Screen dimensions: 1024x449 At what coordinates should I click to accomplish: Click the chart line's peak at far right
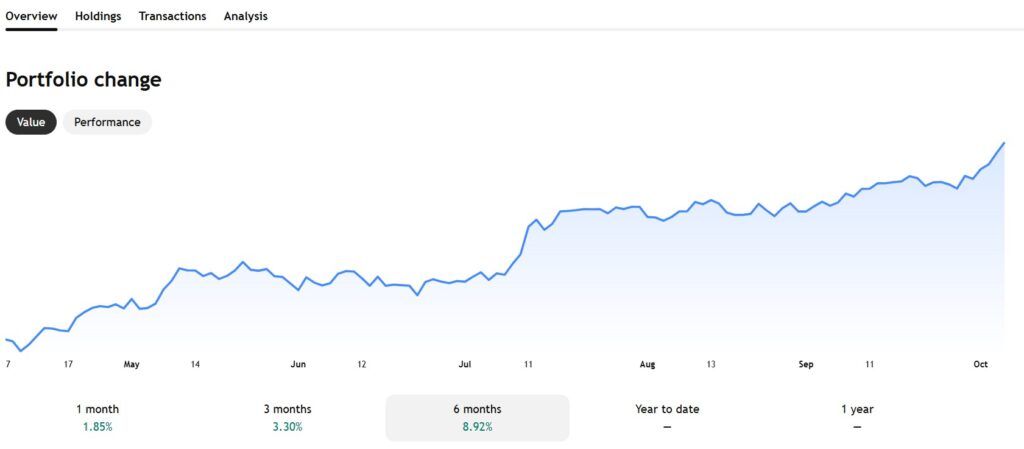[1003, 143]
